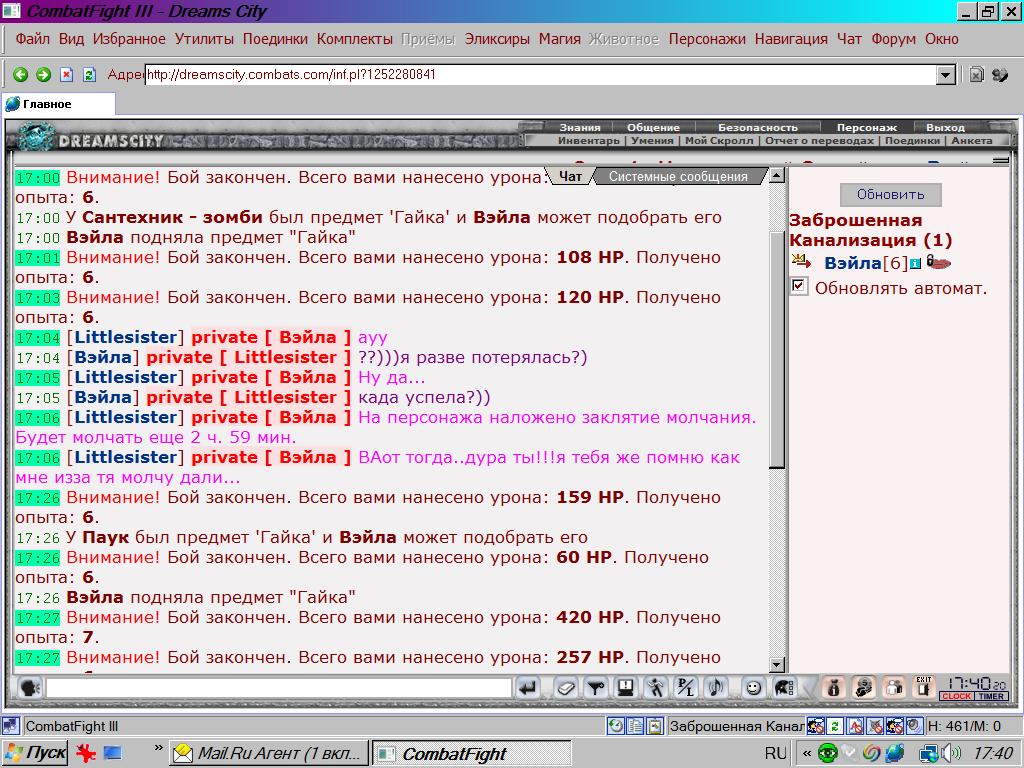Image resolution: width=1024 pixels, height=768 pixels.
Task: Click the EXIT door icon
Action: (x=923, y=688)
